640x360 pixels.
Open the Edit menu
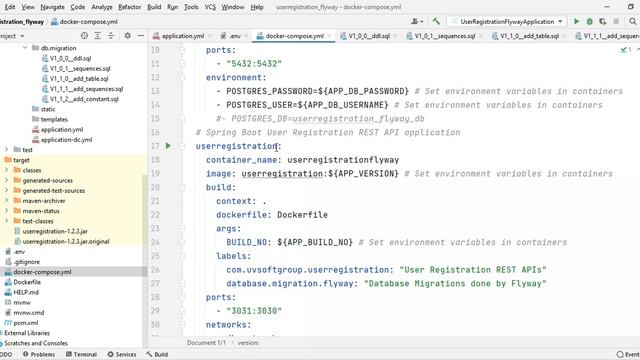9,7
